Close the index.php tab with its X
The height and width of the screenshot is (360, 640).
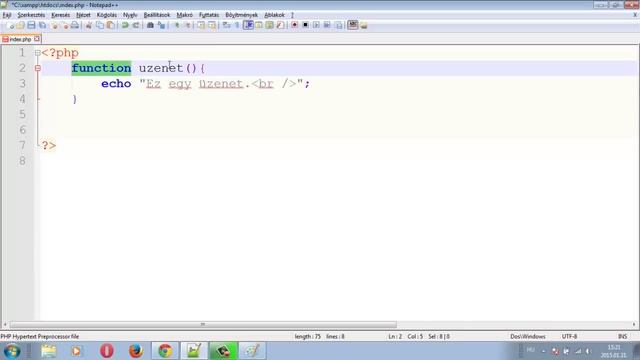point(37,39)
